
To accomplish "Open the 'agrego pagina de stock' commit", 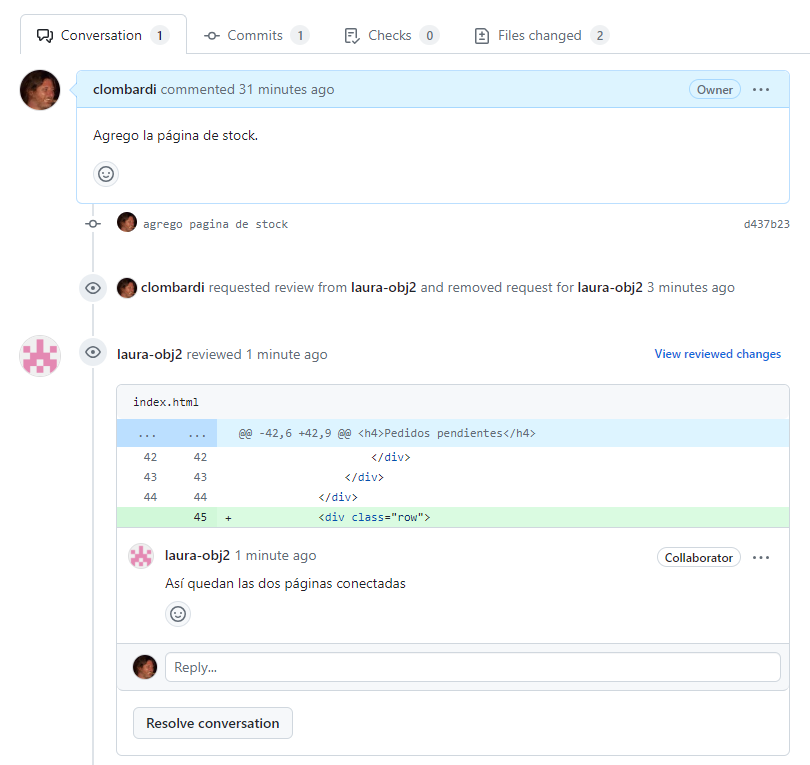I will click(x=215, y=224).
